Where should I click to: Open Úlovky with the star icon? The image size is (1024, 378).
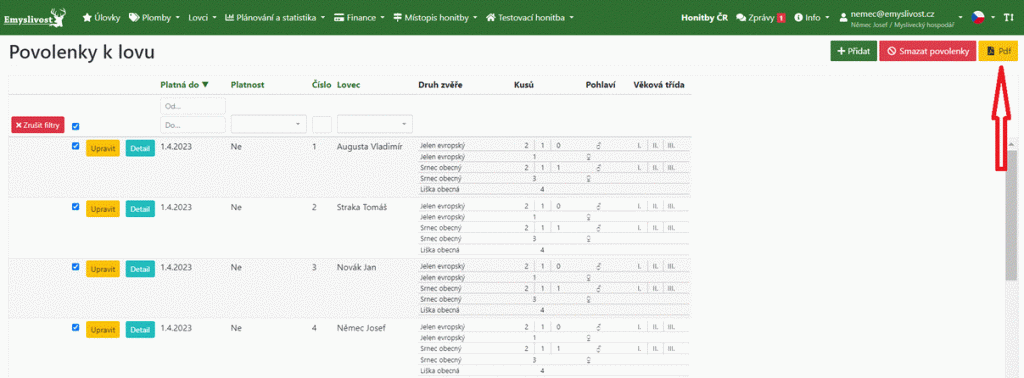[101, 18]
